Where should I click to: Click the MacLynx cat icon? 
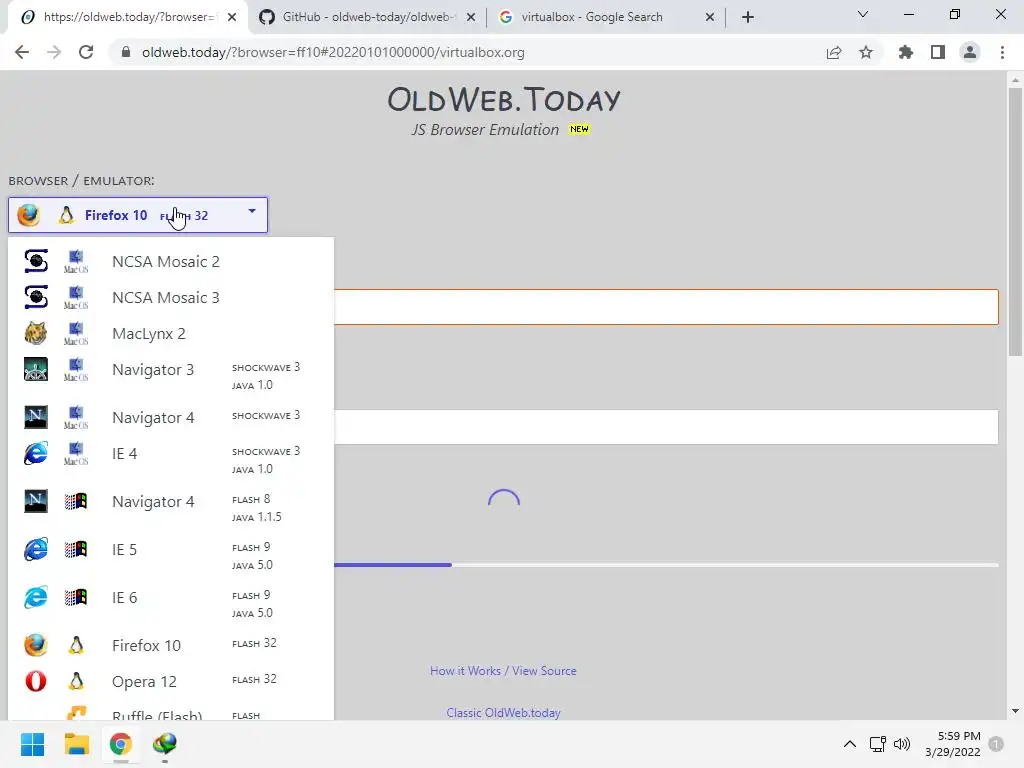point(36,334)
